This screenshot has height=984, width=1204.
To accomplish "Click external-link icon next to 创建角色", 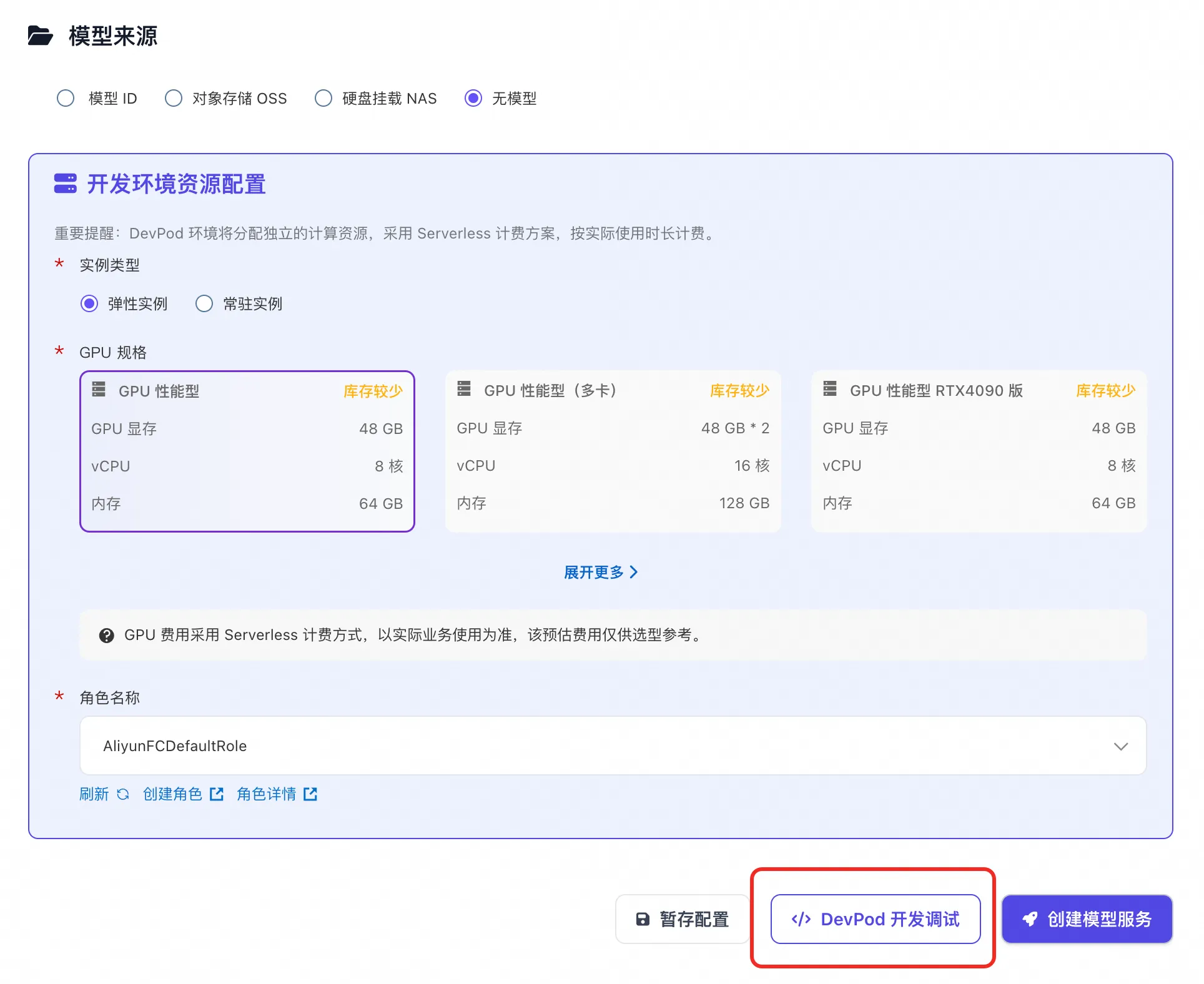I will 217,794.
